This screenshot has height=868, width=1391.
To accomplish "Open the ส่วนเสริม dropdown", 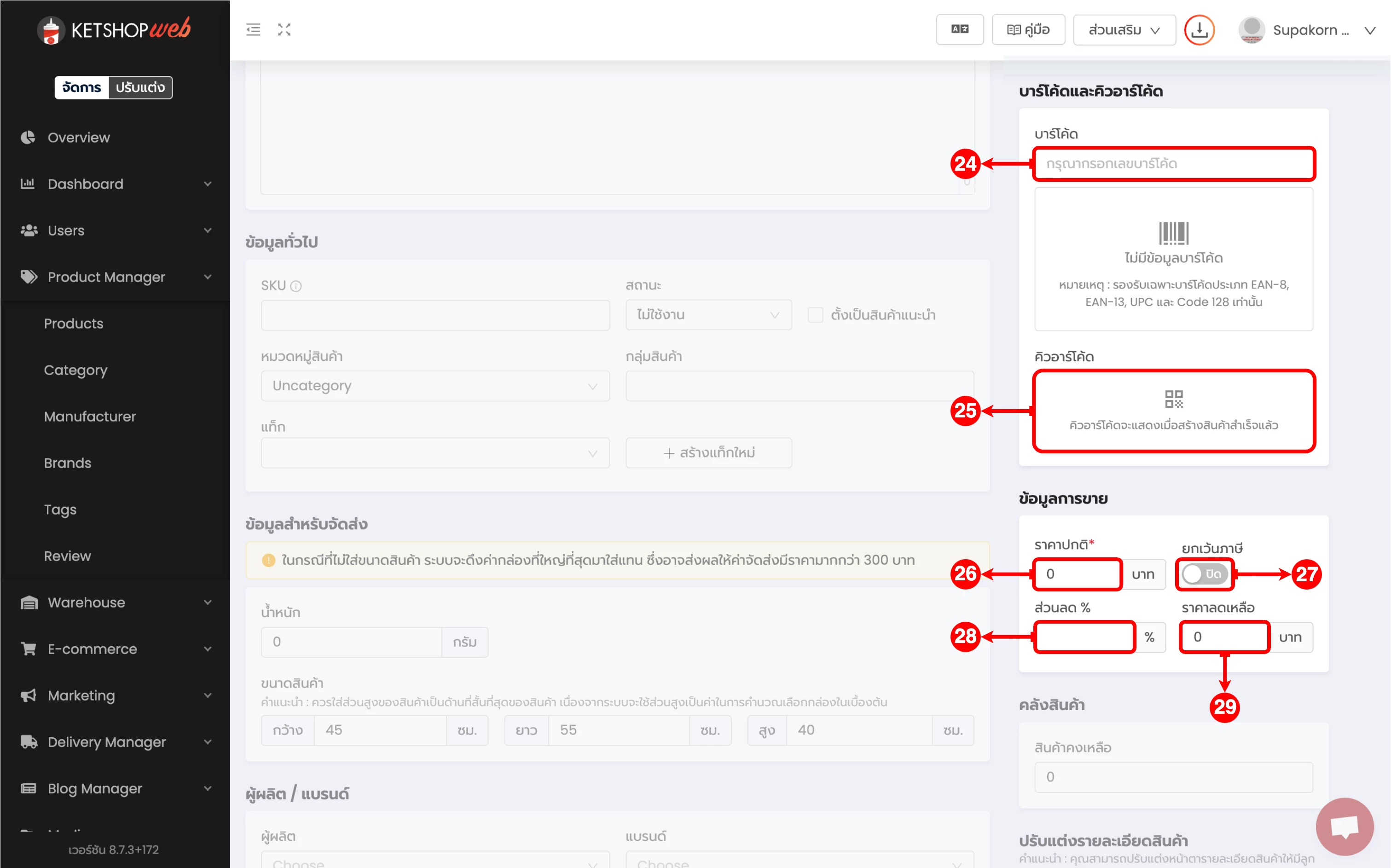I will coord(1124,30).
